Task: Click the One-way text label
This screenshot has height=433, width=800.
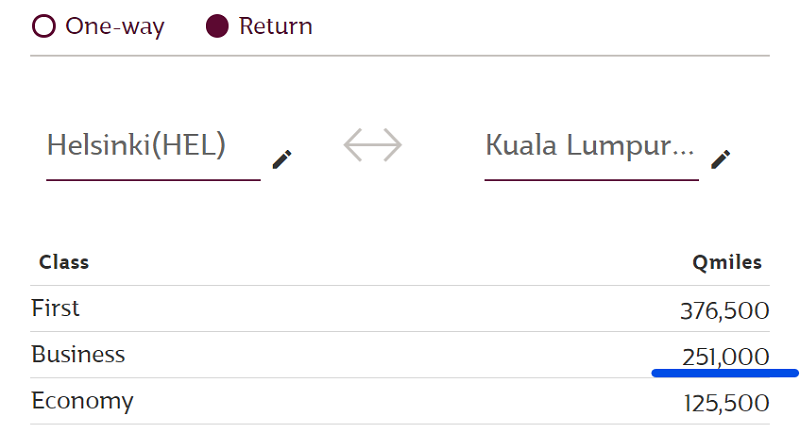Action: [x=115, y=26]
